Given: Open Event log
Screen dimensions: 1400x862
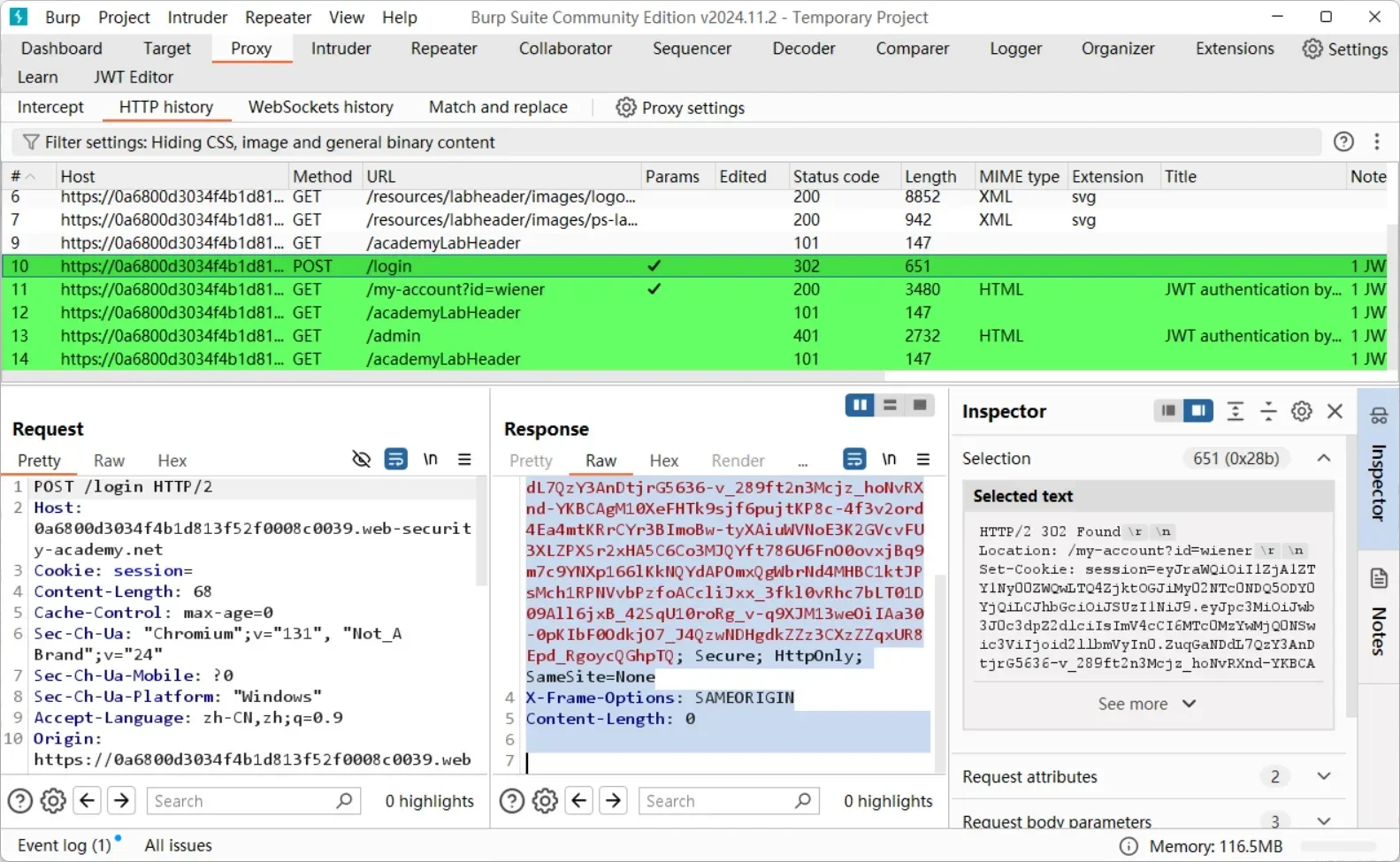Looking at the screenshot, I should click(65, 845).
